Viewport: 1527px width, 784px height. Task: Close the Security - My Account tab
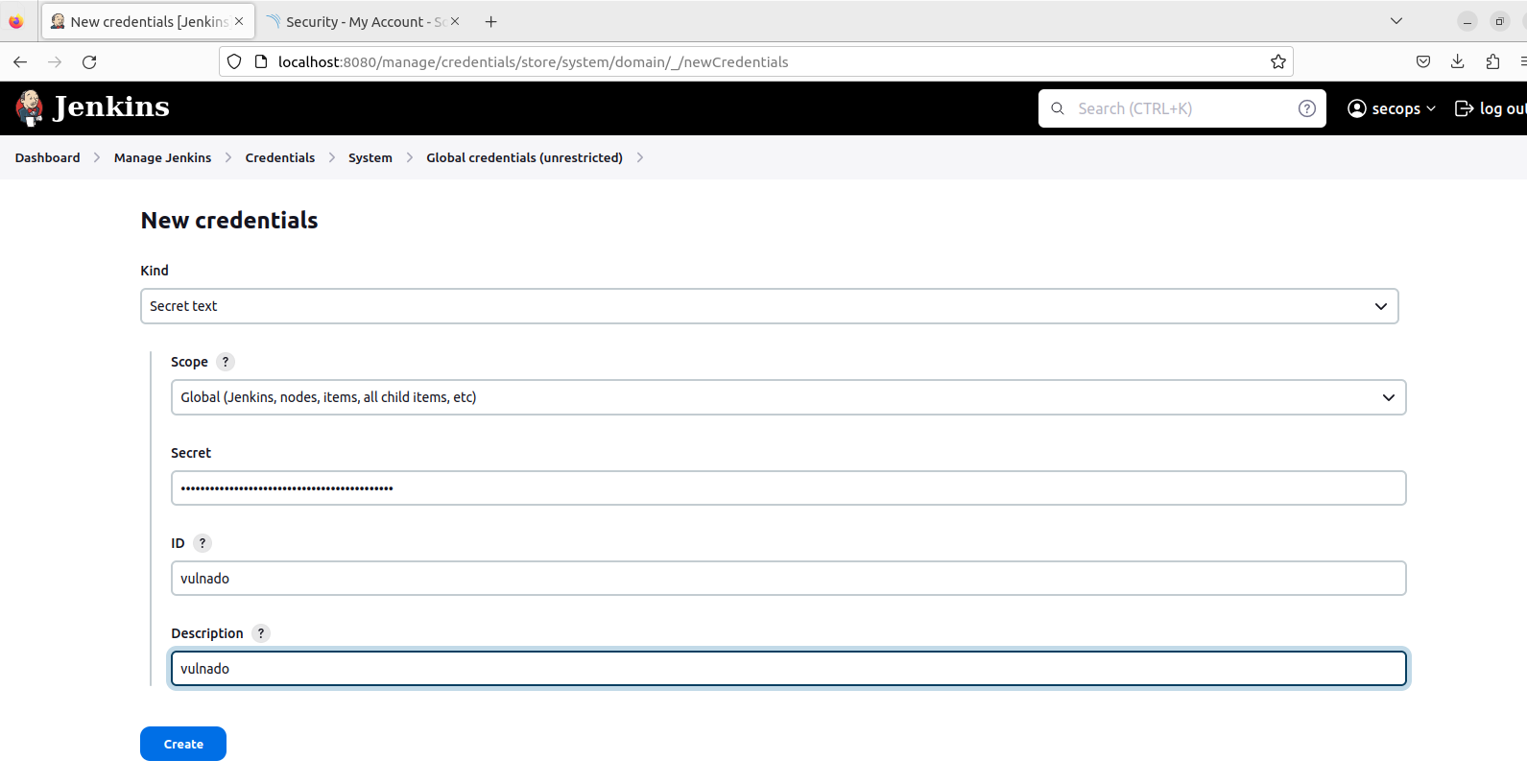pyautogui.click(x=455, y=21)
